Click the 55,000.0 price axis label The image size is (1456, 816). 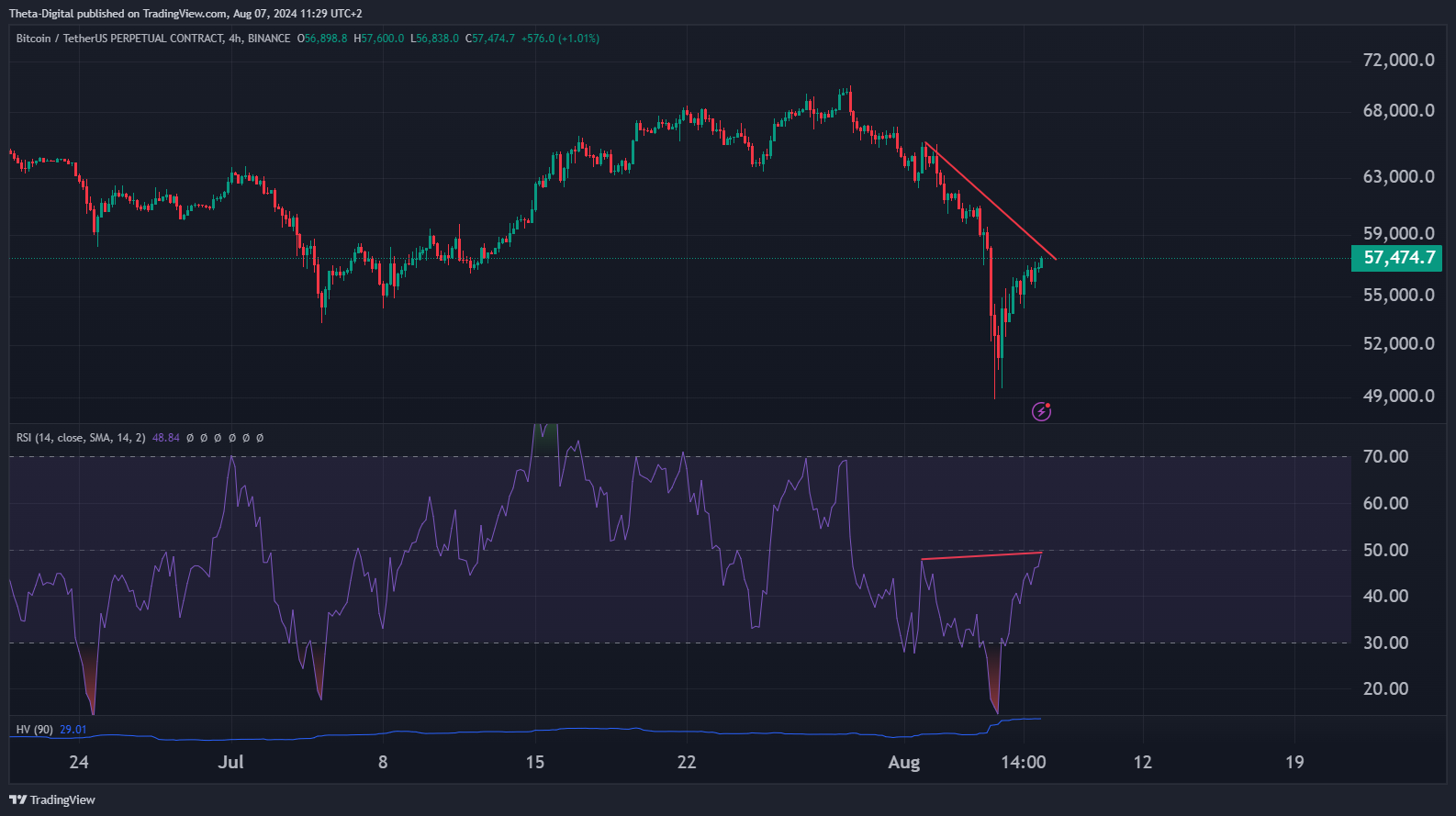(1398, 295)
